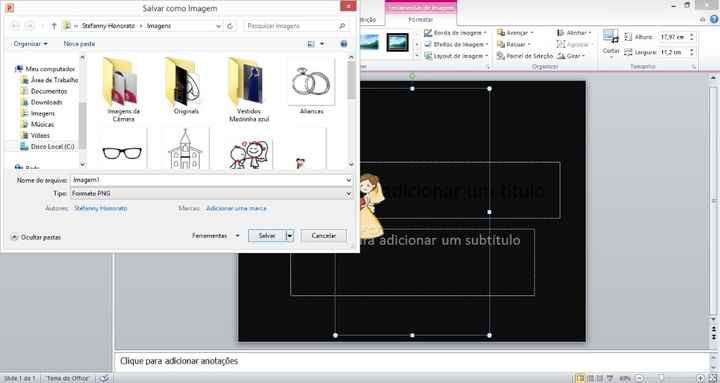The image size is (720, 383).
Task: Select the church drawing thumbnail
Action: [x=185, y=149]
